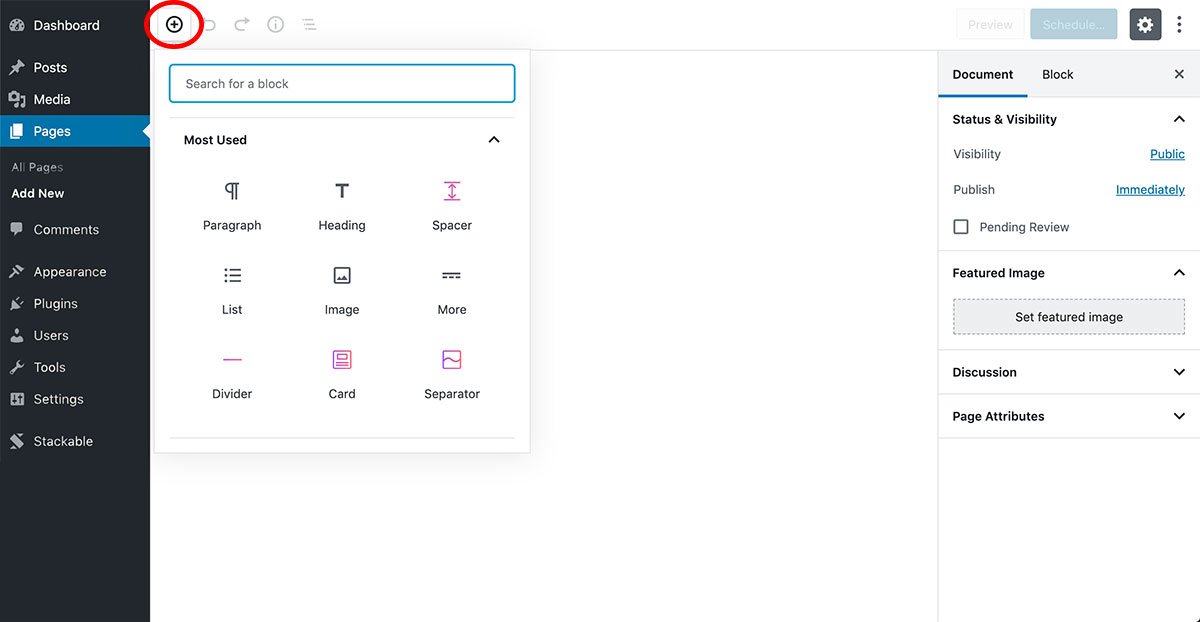Click the Preview button
This screenshot has height=622, width=1200.
(x=990, y=24)
